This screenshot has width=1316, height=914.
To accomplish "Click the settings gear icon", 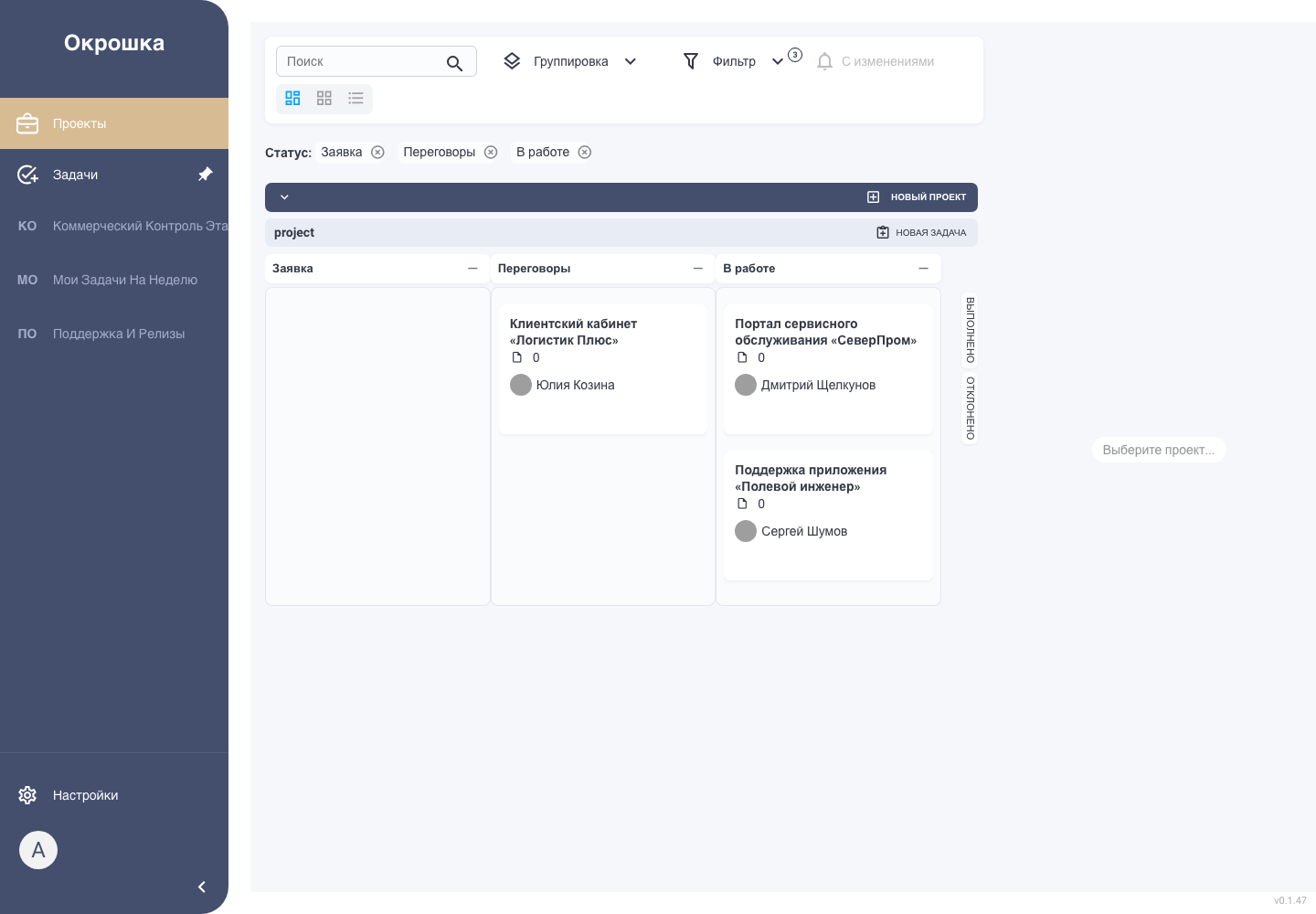I will 27,795.
